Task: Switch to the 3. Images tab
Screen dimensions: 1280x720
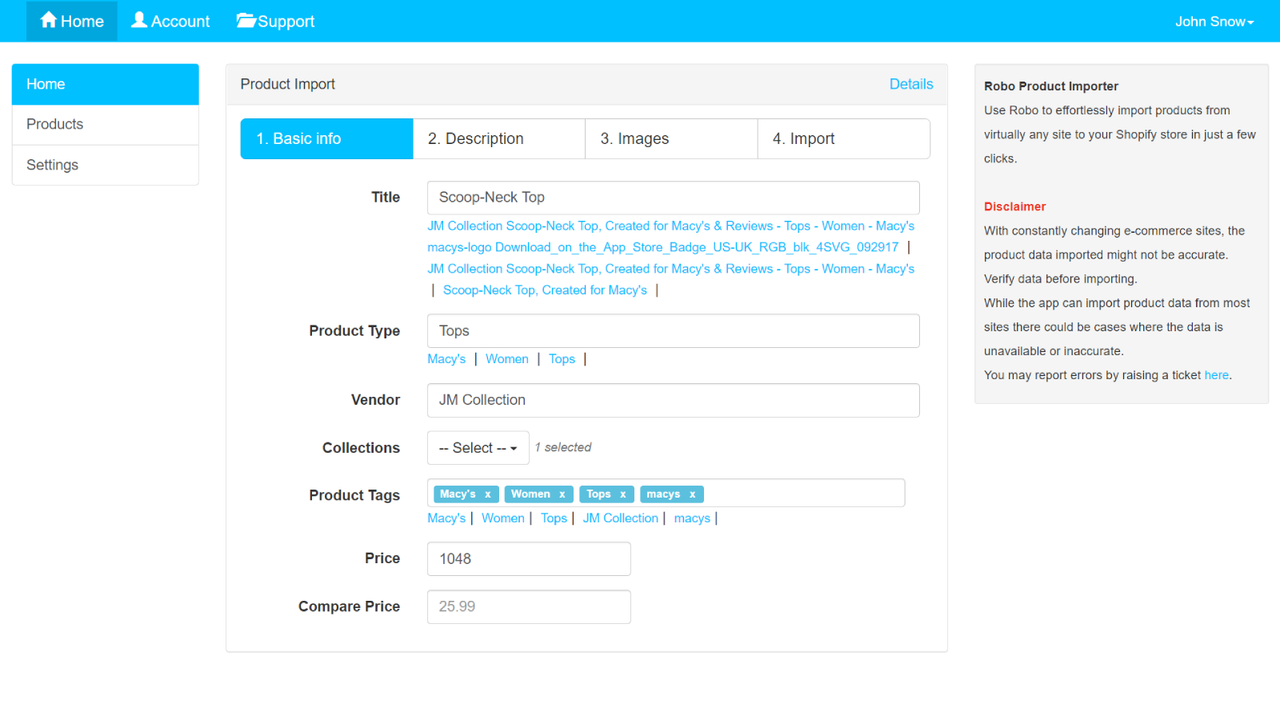Action: [671, 139]
